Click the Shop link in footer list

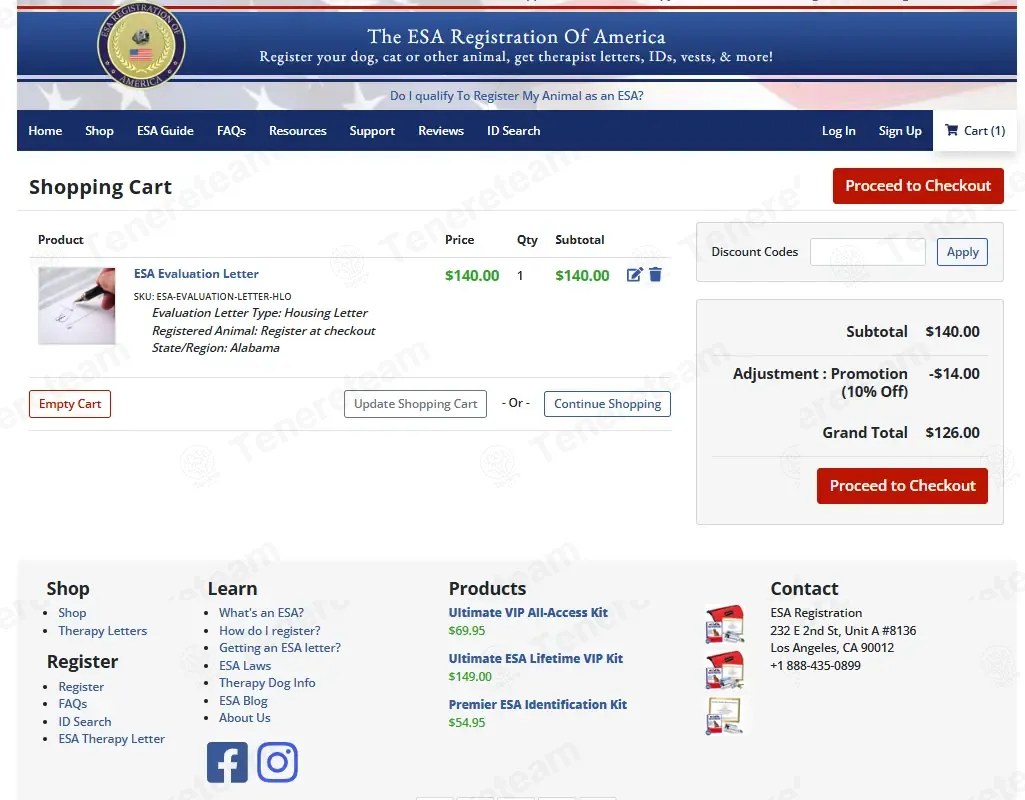pos(72,613)
